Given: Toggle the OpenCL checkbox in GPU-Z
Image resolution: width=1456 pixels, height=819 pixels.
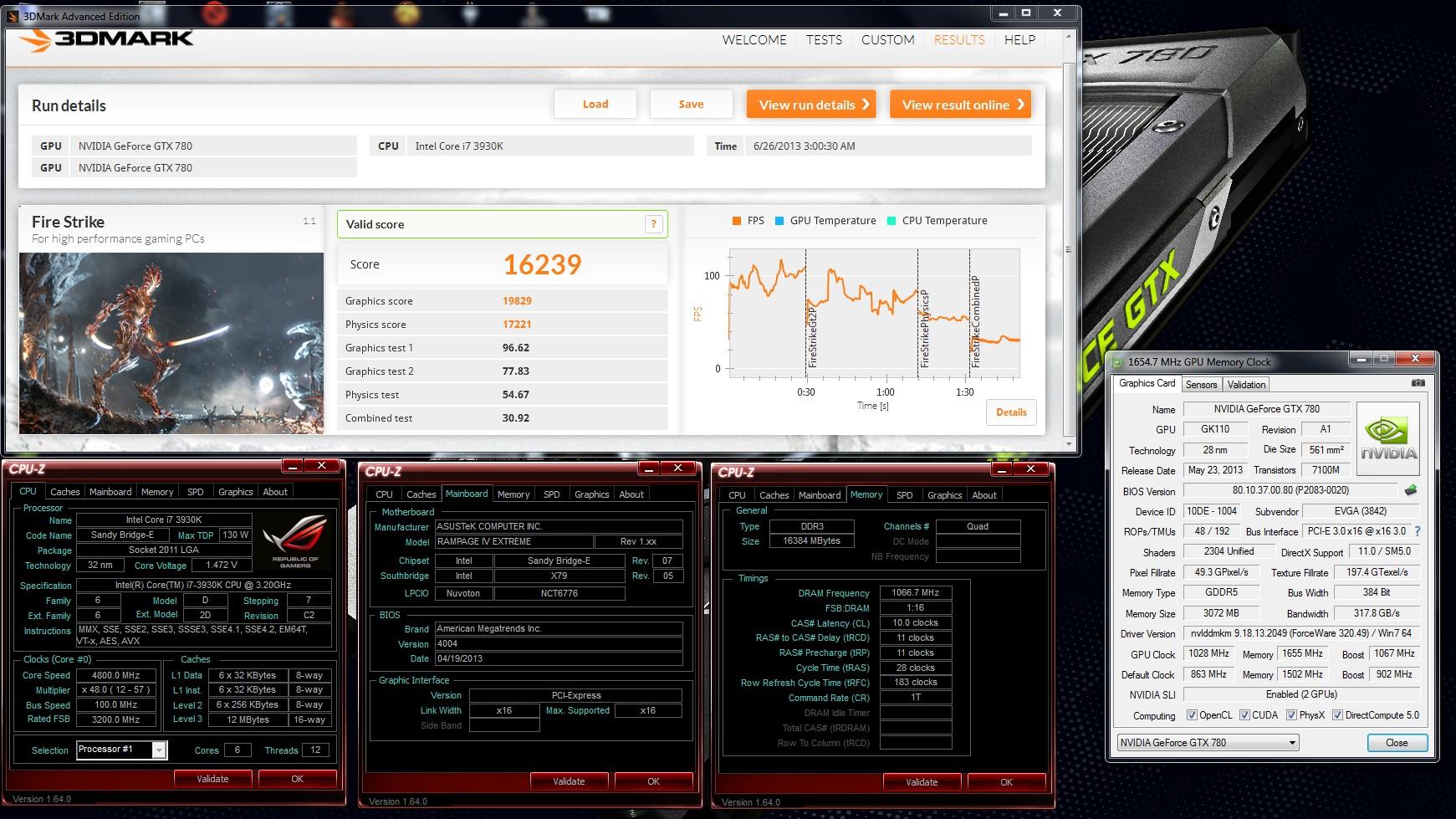Looking at the screenshot, I should [1193, 715].
